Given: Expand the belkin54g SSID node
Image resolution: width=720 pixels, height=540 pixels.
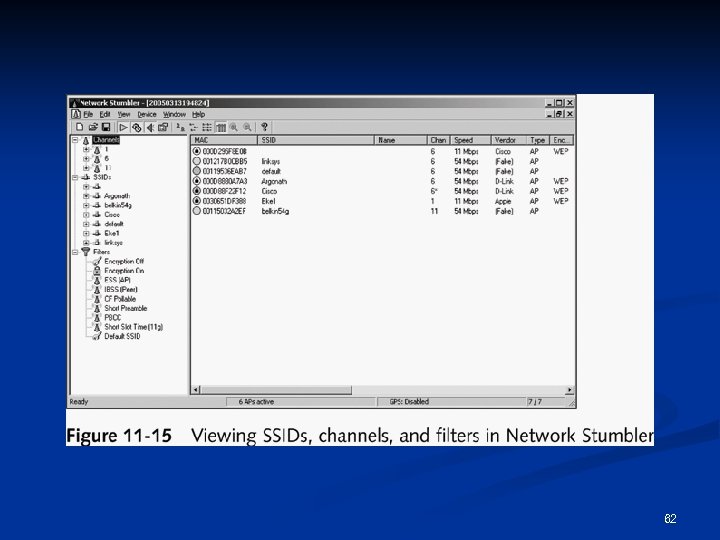Looking at the screenshot, I should click(86, 205).
